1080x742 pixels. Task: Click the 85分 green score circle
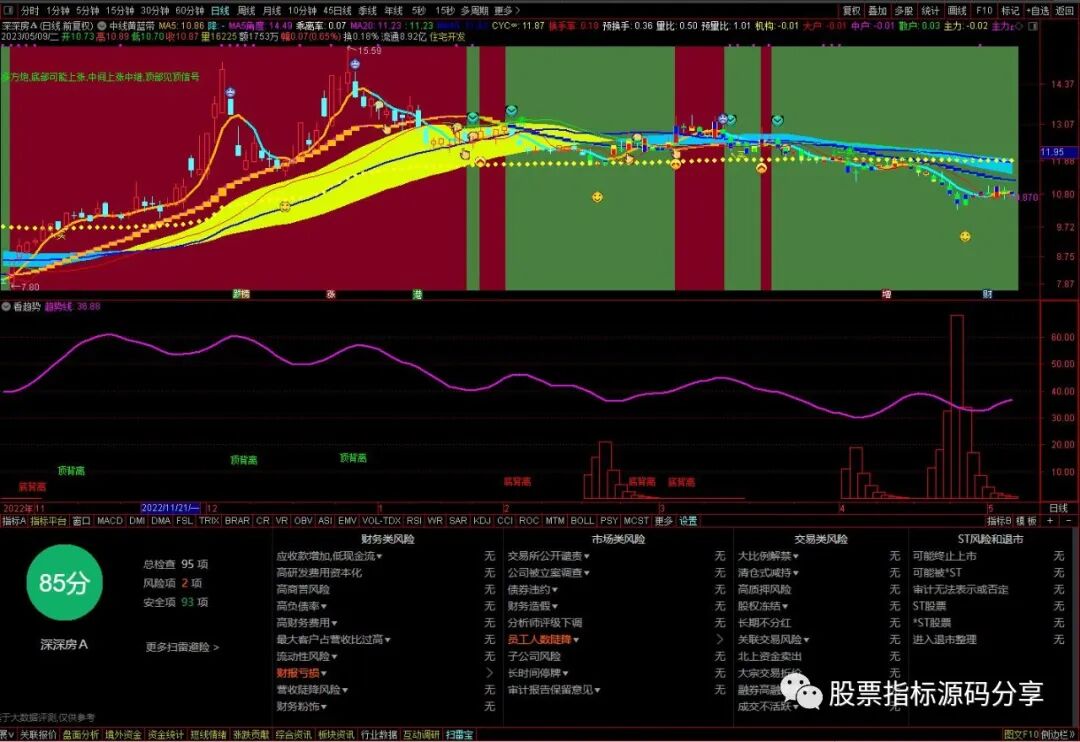(x=63, y=583)
